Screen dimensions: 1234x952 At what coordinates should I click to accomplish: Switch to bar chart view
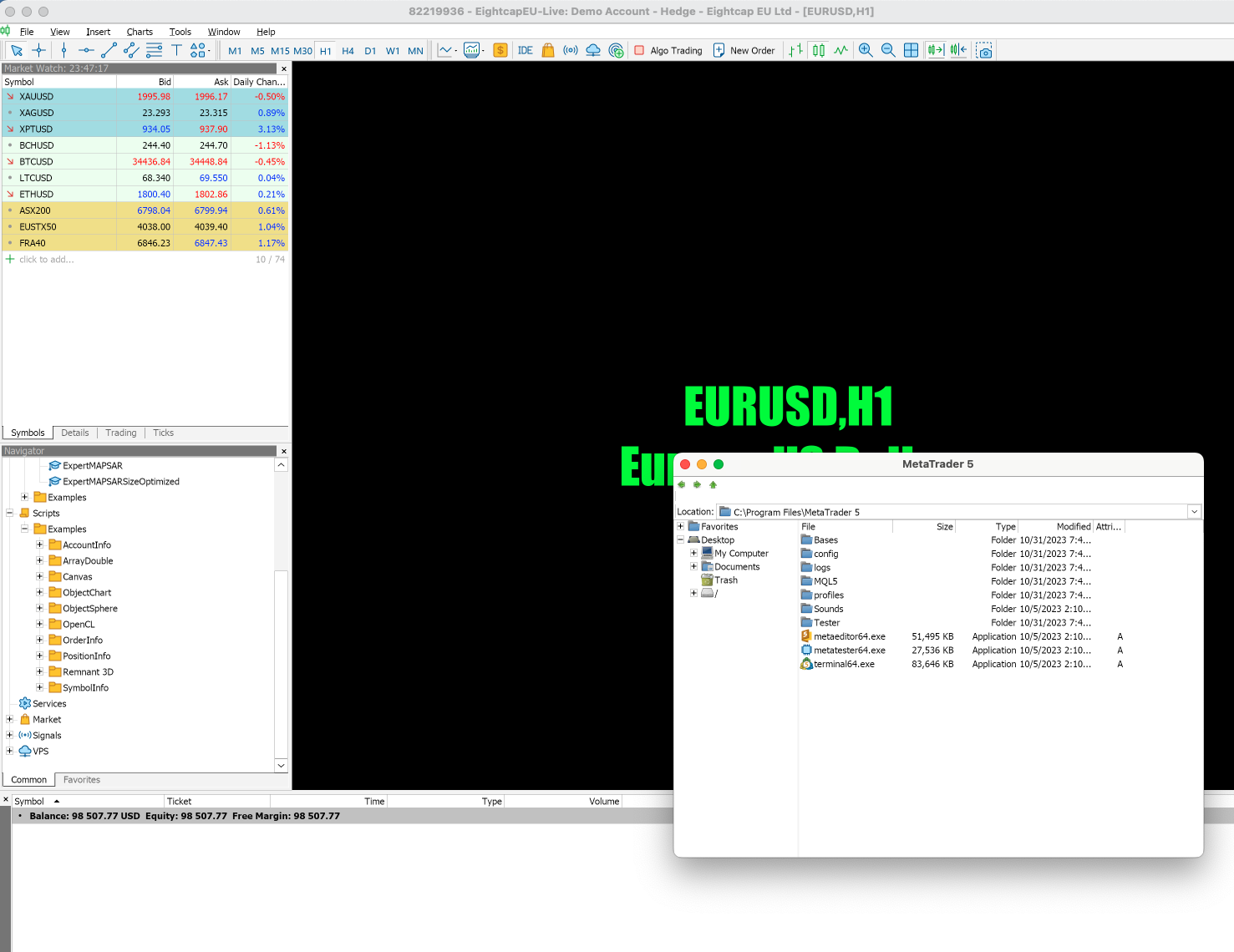click(x=796, y=51)
